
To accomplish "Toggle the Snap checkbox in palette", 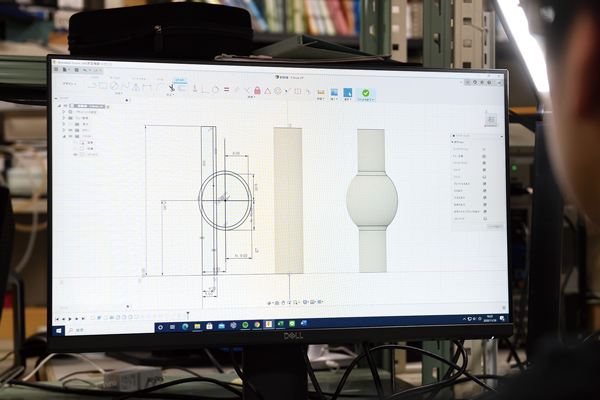I will 484,170.
